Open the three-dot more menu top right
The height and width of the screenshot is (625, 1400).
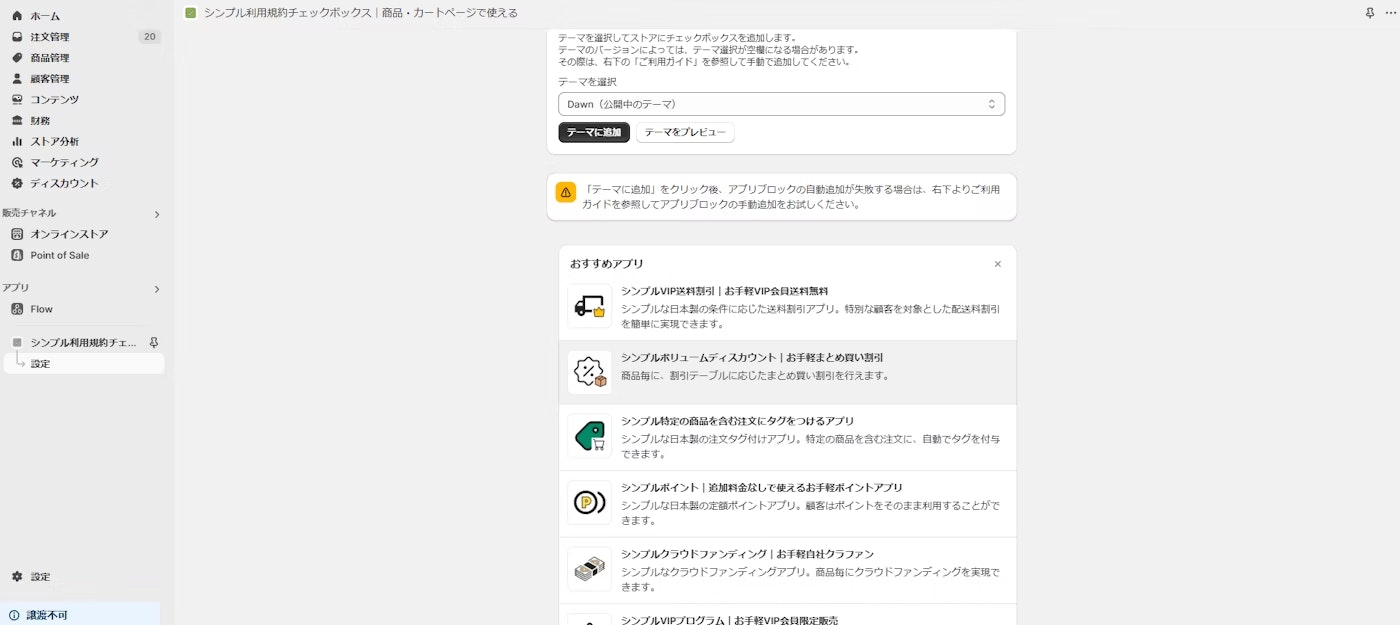1390,13
